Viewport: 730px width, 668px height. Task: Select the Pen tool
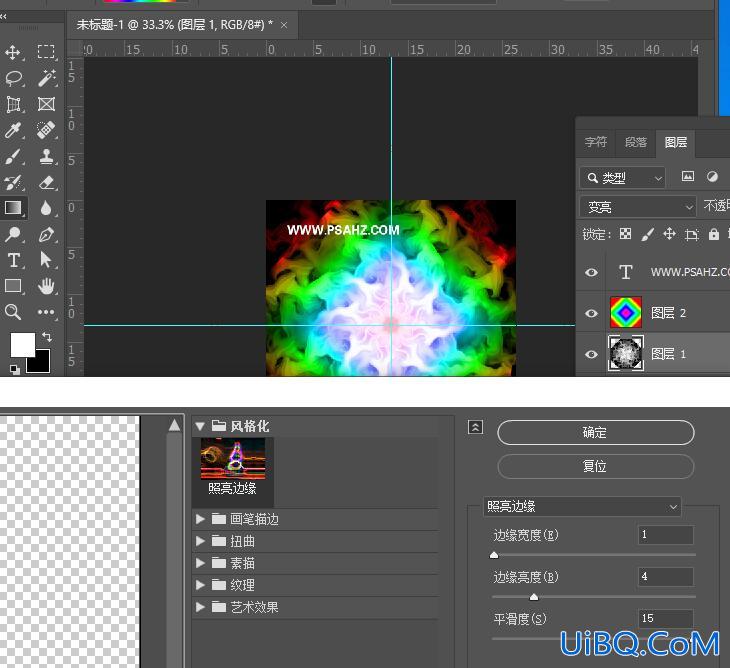click(x=46, y=234)
